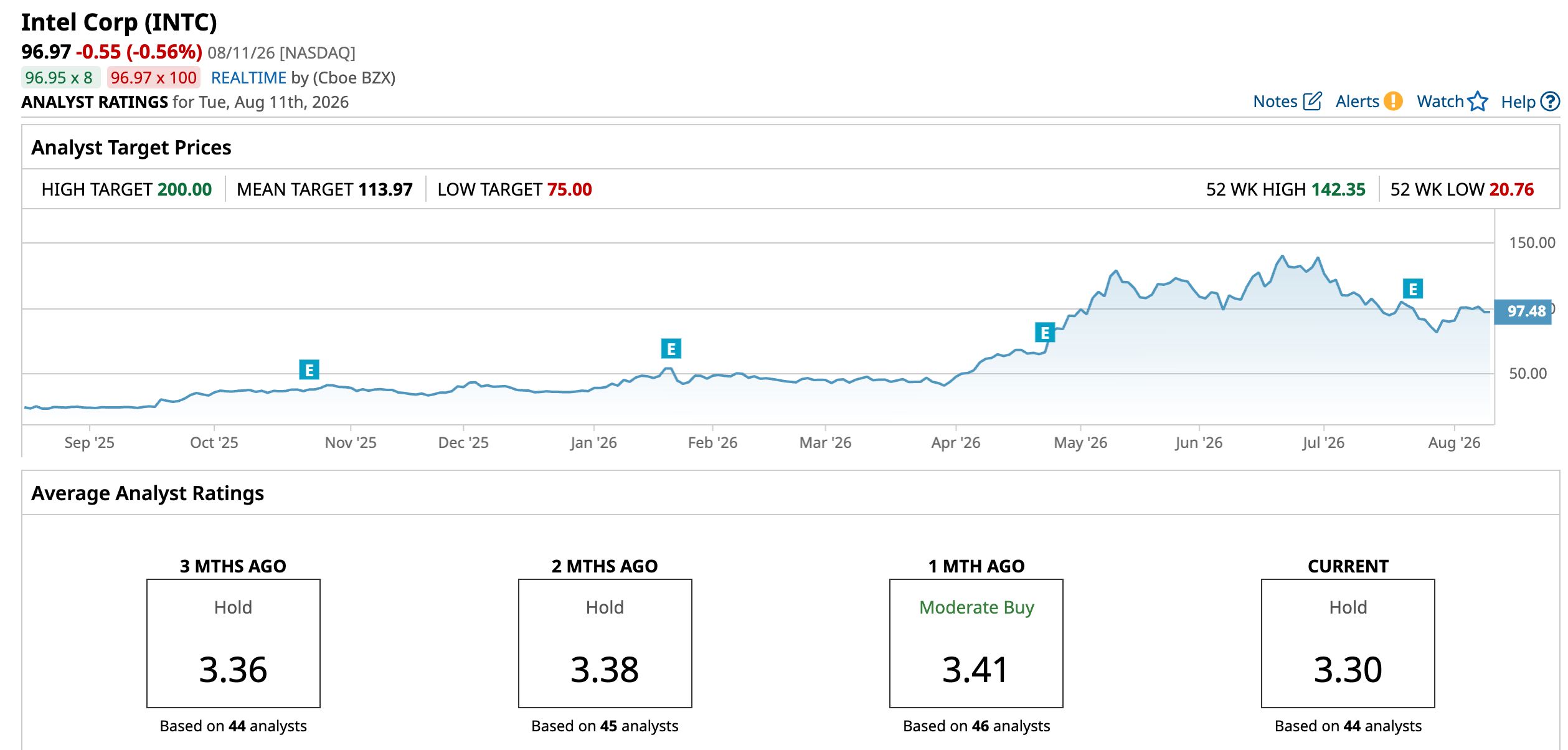The width and height of the screenshot is (1568, 750).
Task: Click the Hold rating under 3 MTHS AGO
Action: click(233, 607)
